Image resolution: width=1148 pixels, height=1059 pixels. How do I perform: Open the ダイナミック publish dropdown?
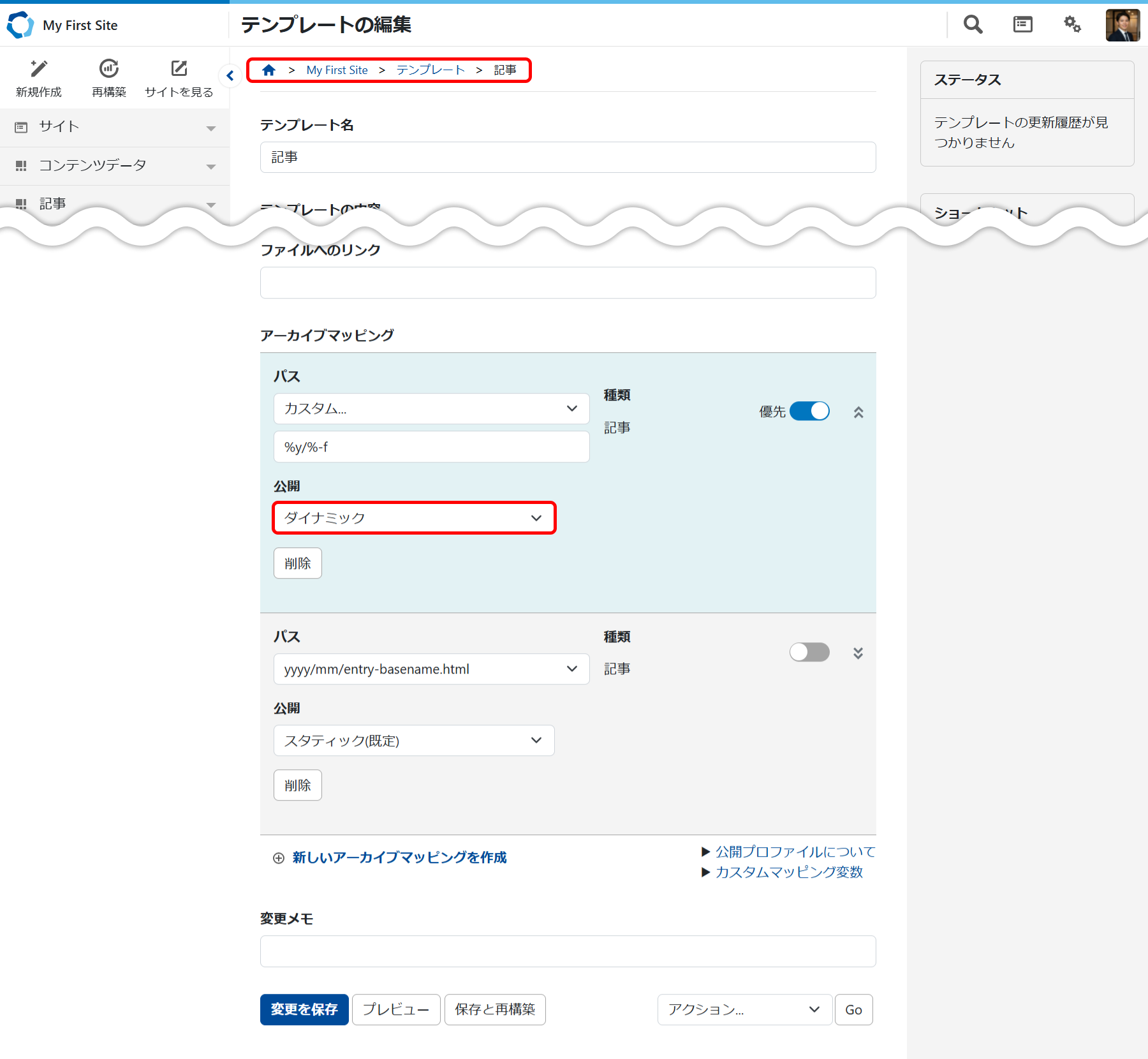click(x=414, y=518)
